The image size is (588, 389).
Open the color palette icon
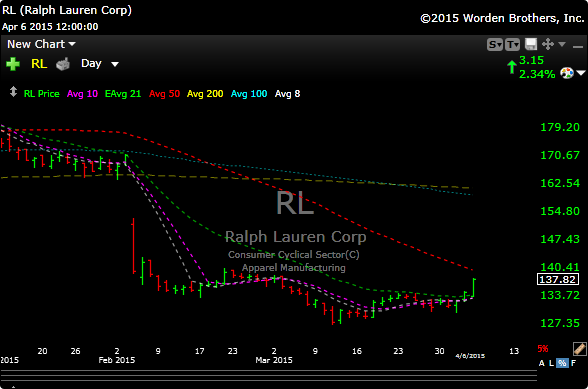(567, 73)
